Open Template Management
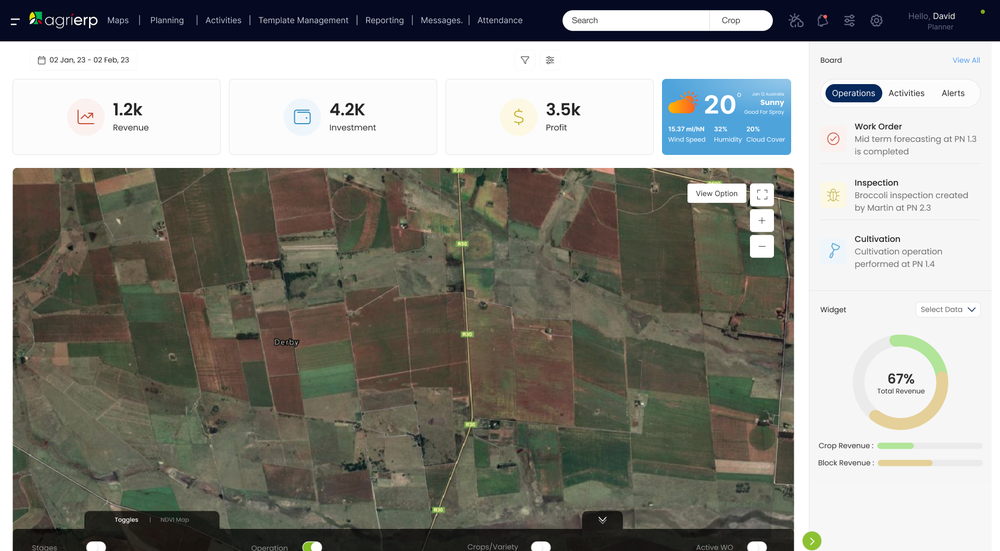 pos(304,20)
